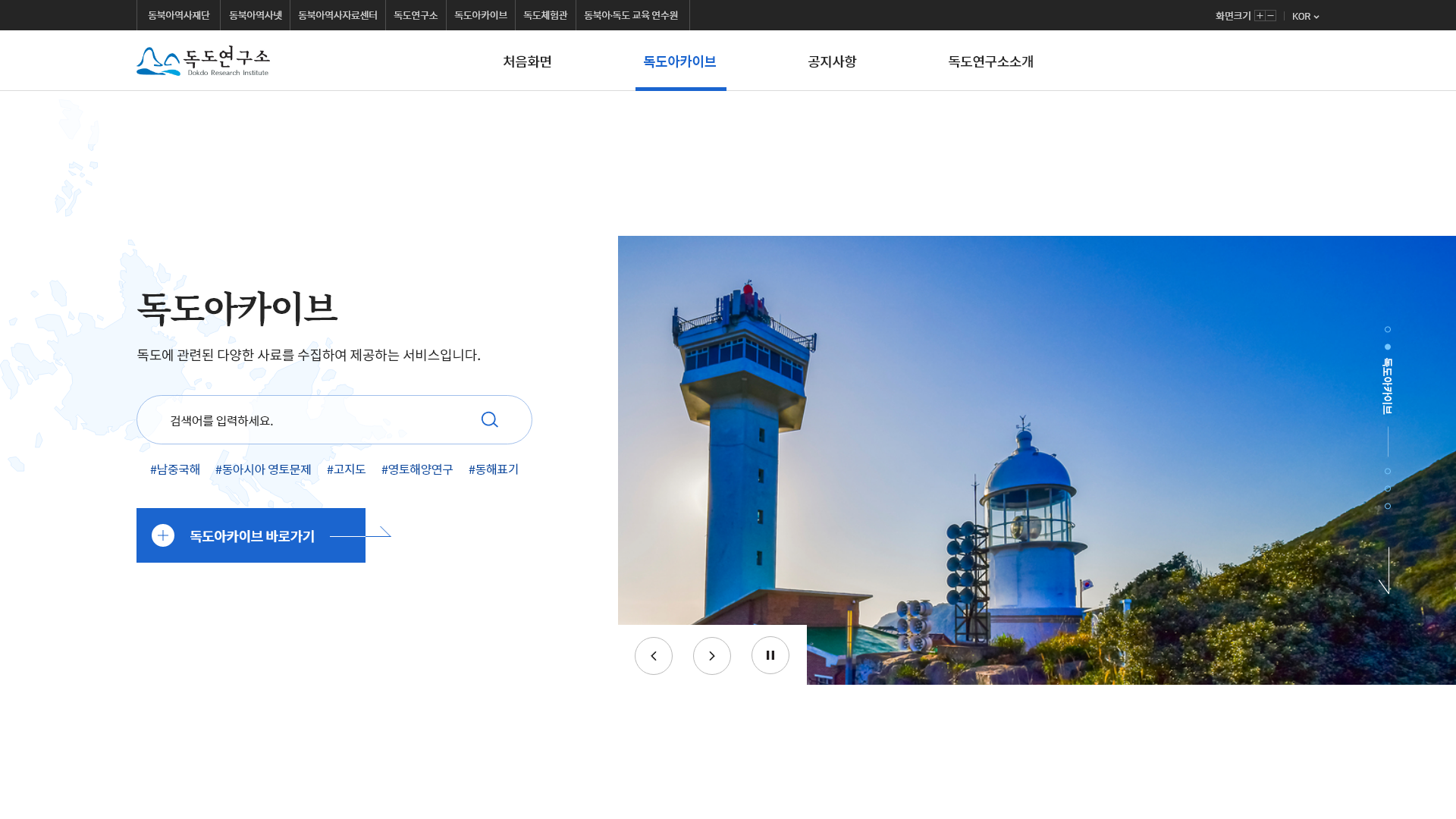Screen dimensions: 1456x819
Task: Select the third page indicator dot
Action: [1388, 472]
